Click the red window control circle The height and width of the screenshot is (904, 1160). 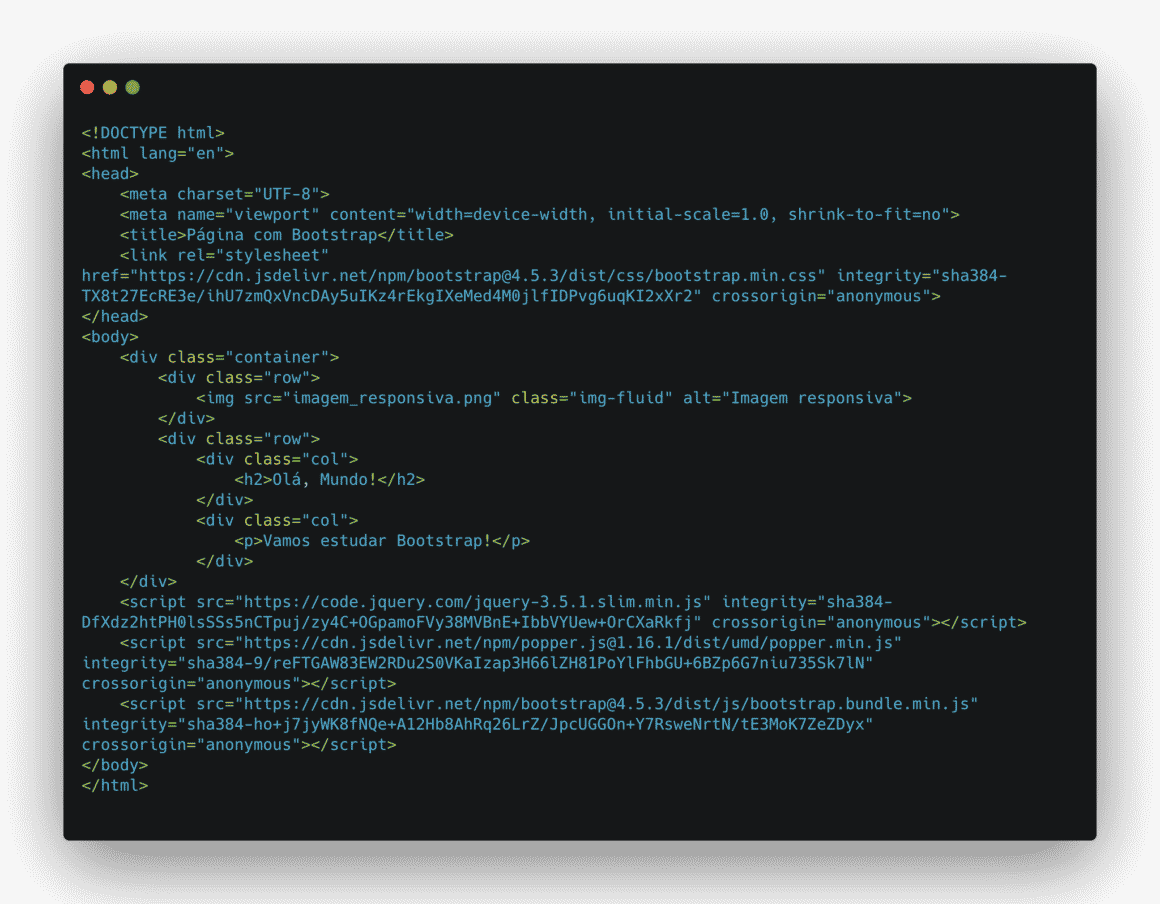pos(87,87)
